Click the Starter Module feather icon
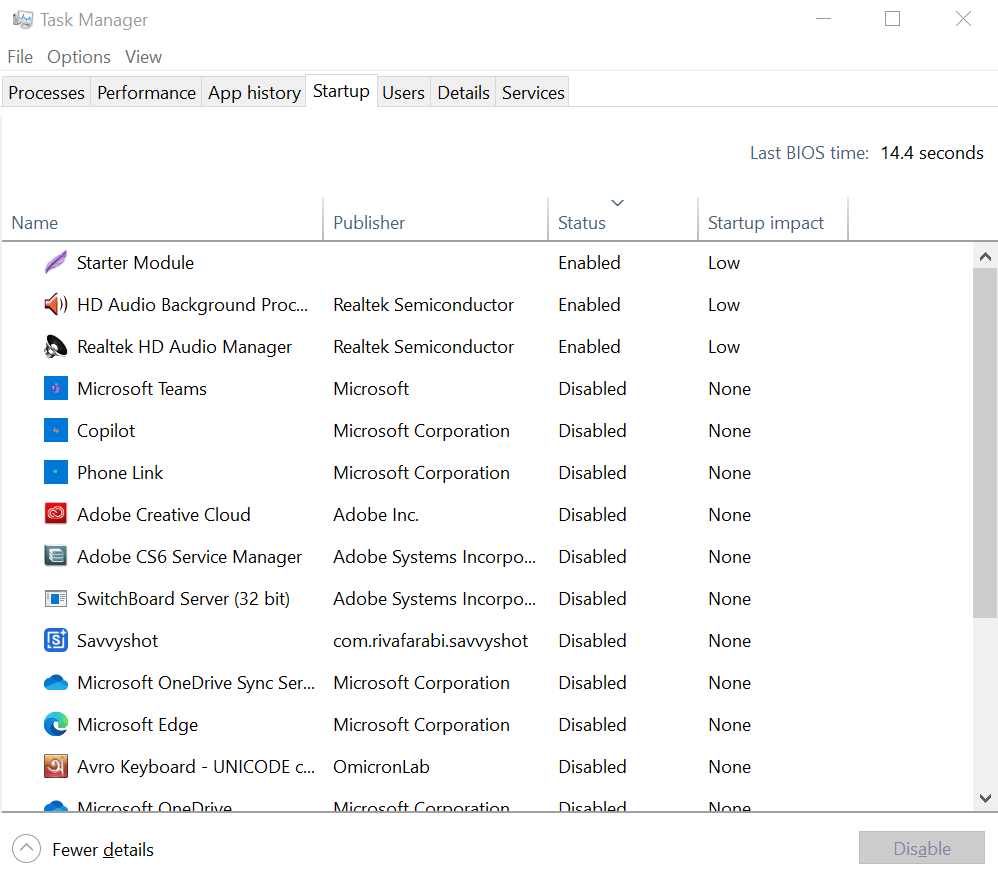Viewport: 998px width, 882px height. click(56, 263)
